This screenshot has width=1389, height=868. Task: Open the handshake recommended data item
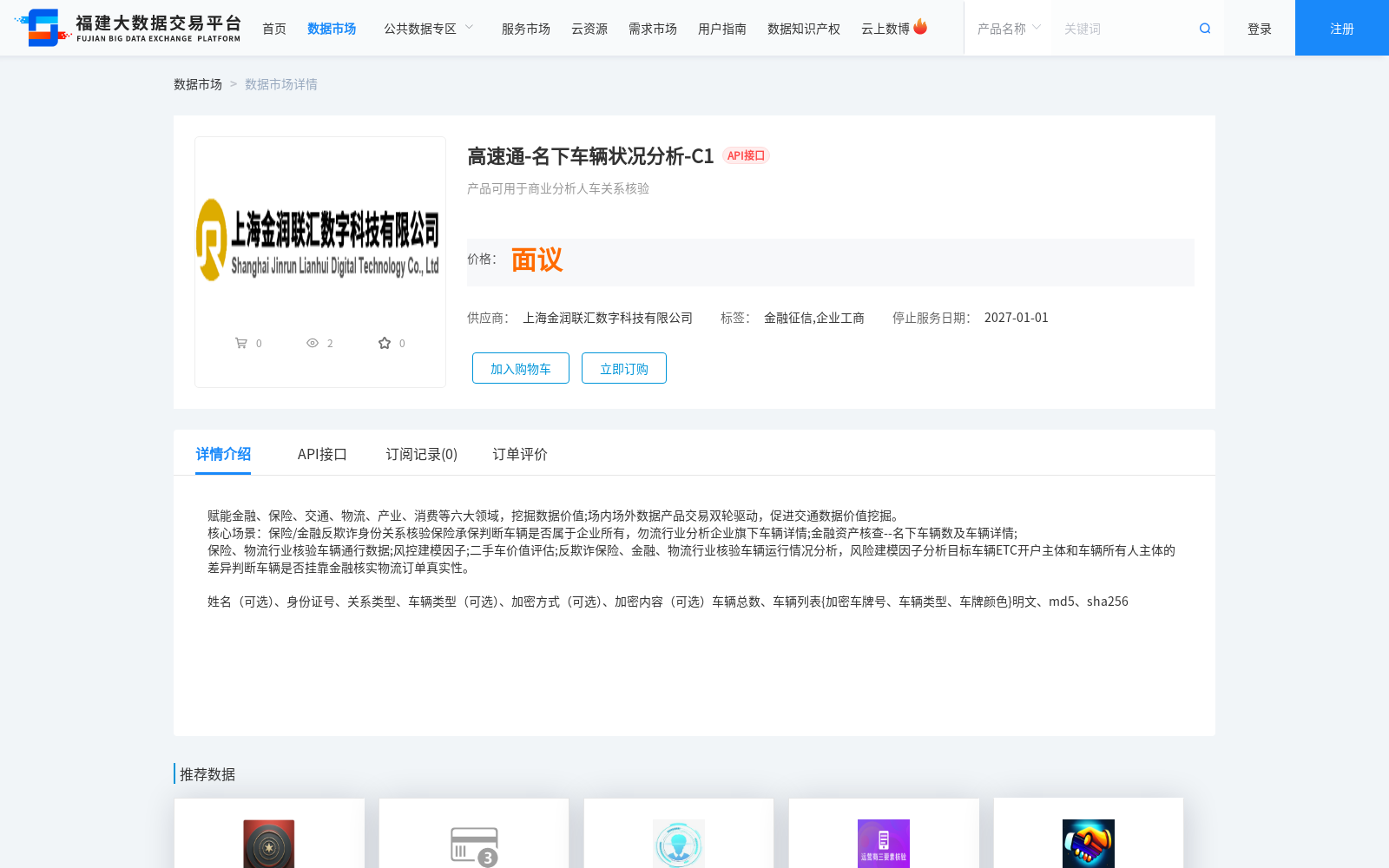tap(1089, 843)
